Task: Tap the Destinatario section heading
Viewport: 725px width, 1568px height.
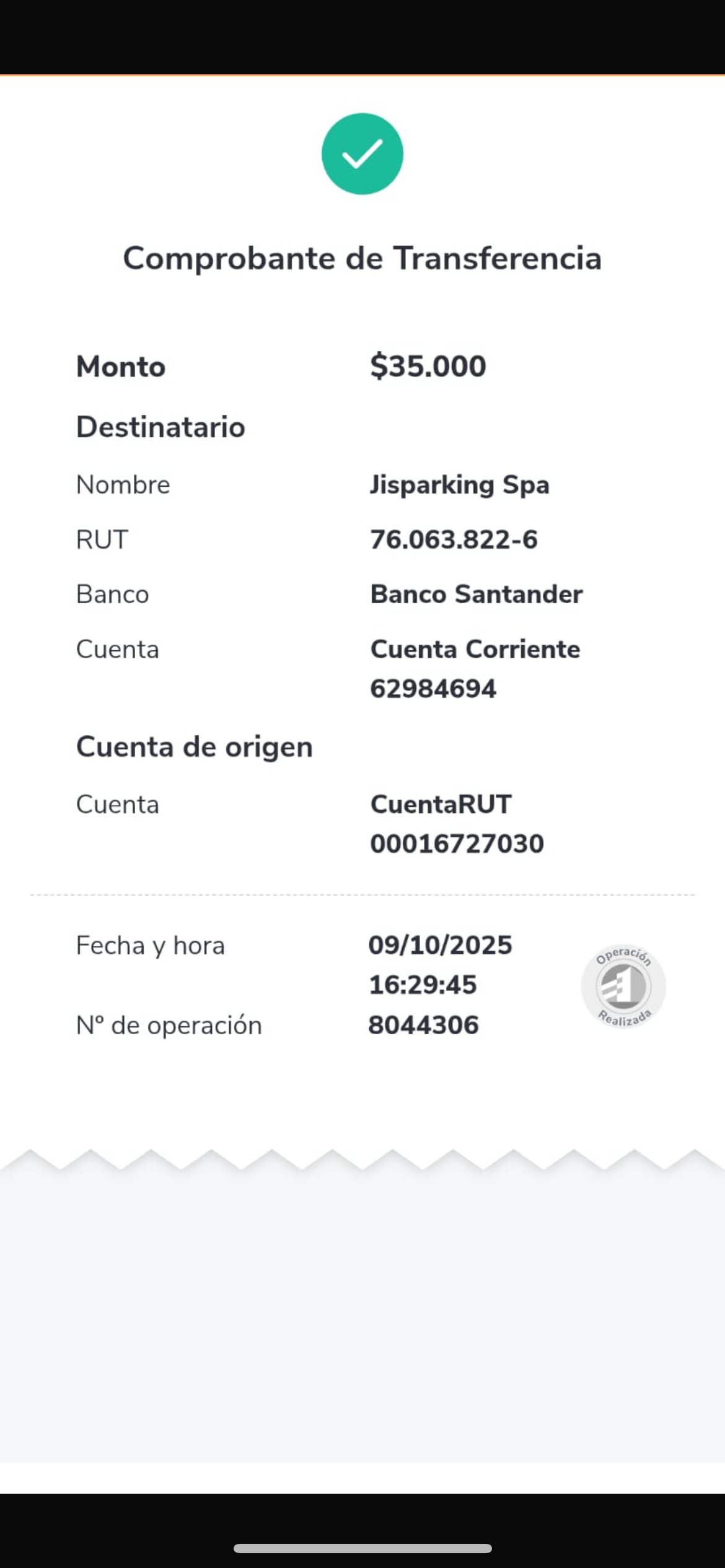Action: (x=160, y=427)
